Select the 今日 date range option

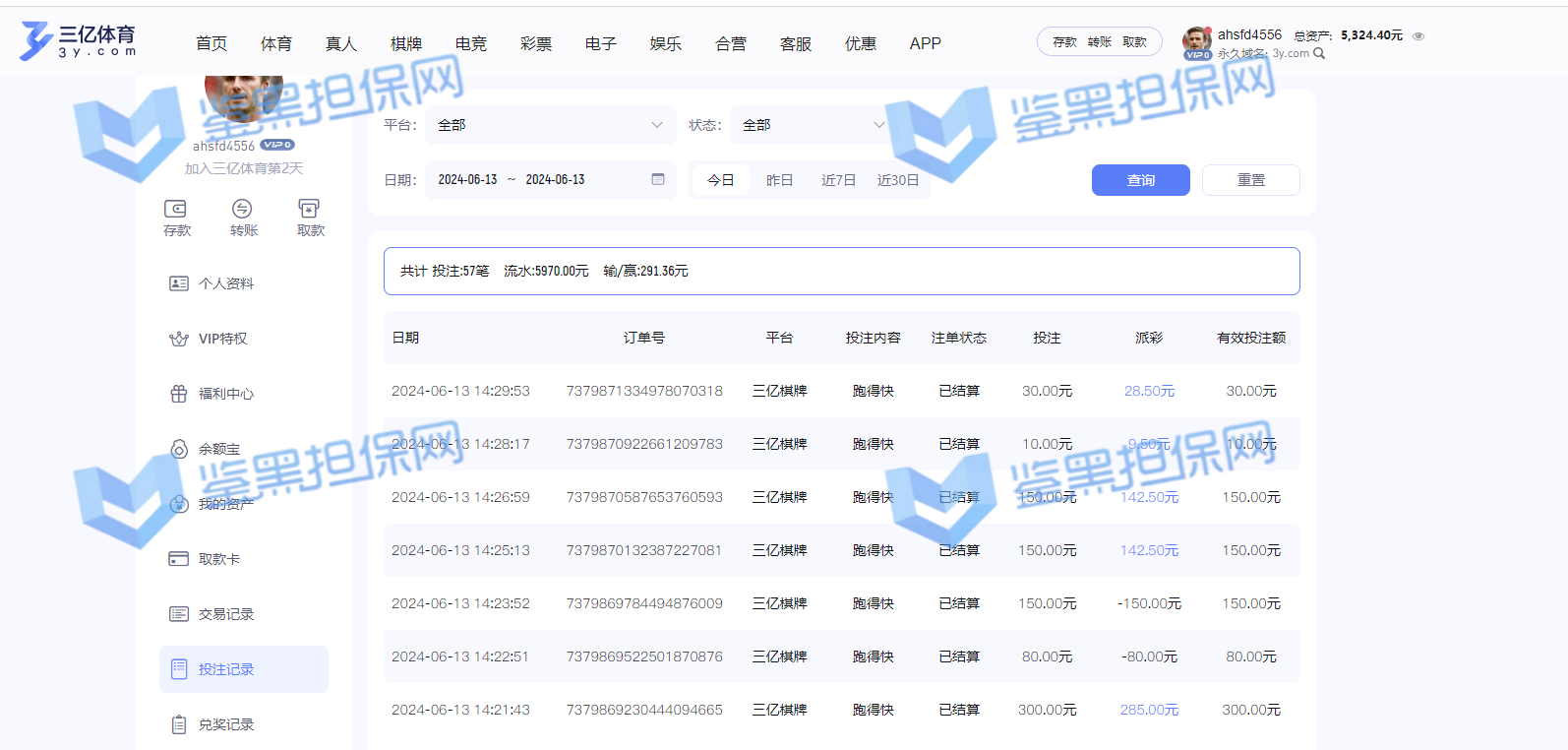pyautogui.click(x=720, y=180)
